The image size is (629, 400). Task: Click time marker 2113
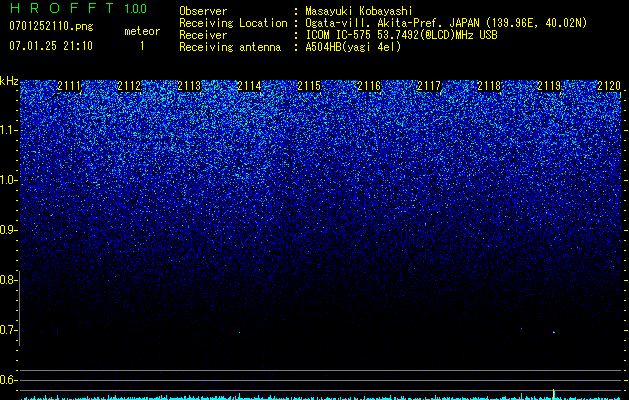tap(189, 86)
